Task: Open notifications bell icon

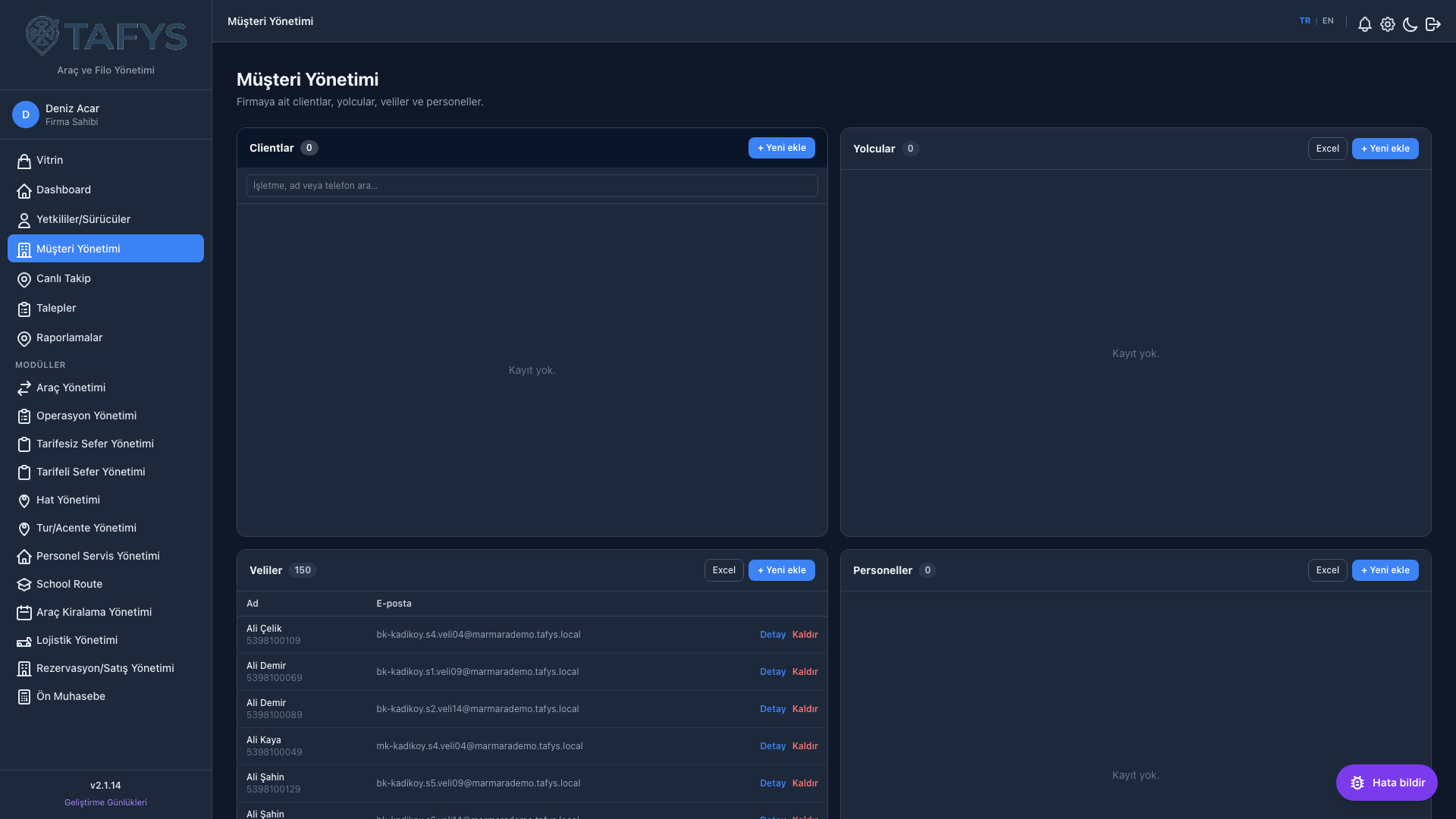Action: point(1364,24)
